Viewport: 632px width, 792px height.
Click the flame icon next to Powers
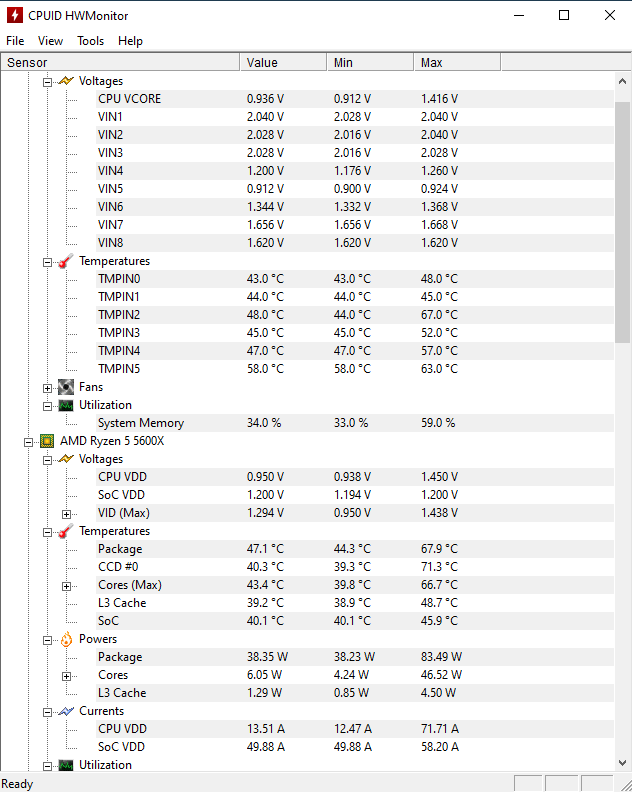(66, 639)
